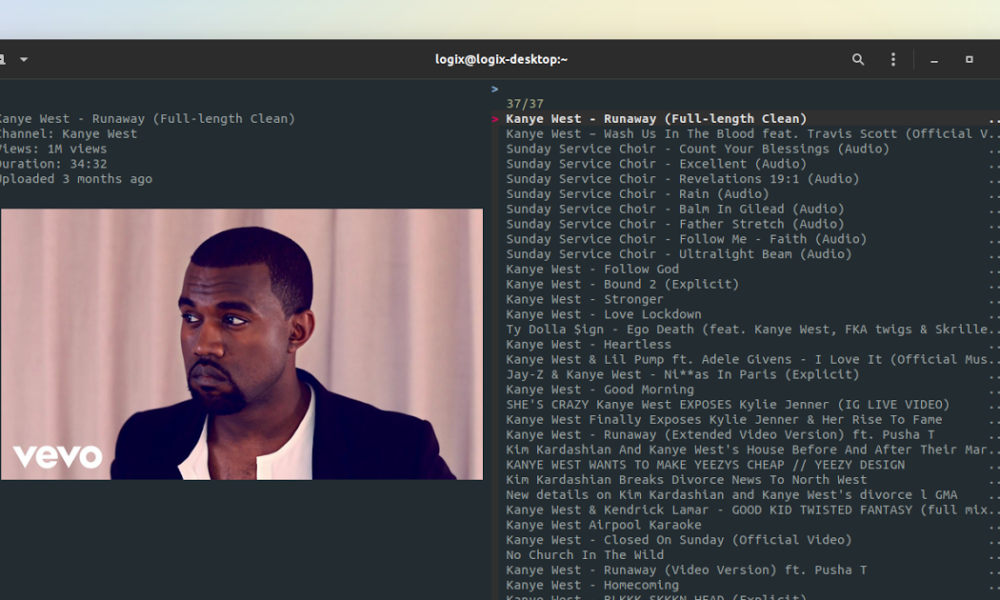Select Runaway (Extended Video Version) ft. Pusha T
The width and height of the screenshot is (1000, 600).
click(720, 435)
